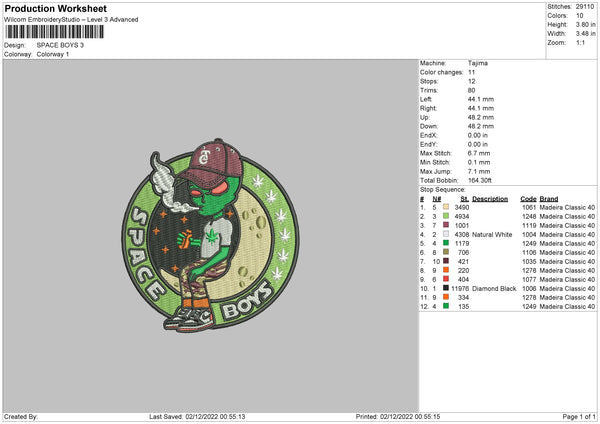Screen dimensions: 600x424
Task: Click the Brand column header
Action: click(x=549, y=199)
